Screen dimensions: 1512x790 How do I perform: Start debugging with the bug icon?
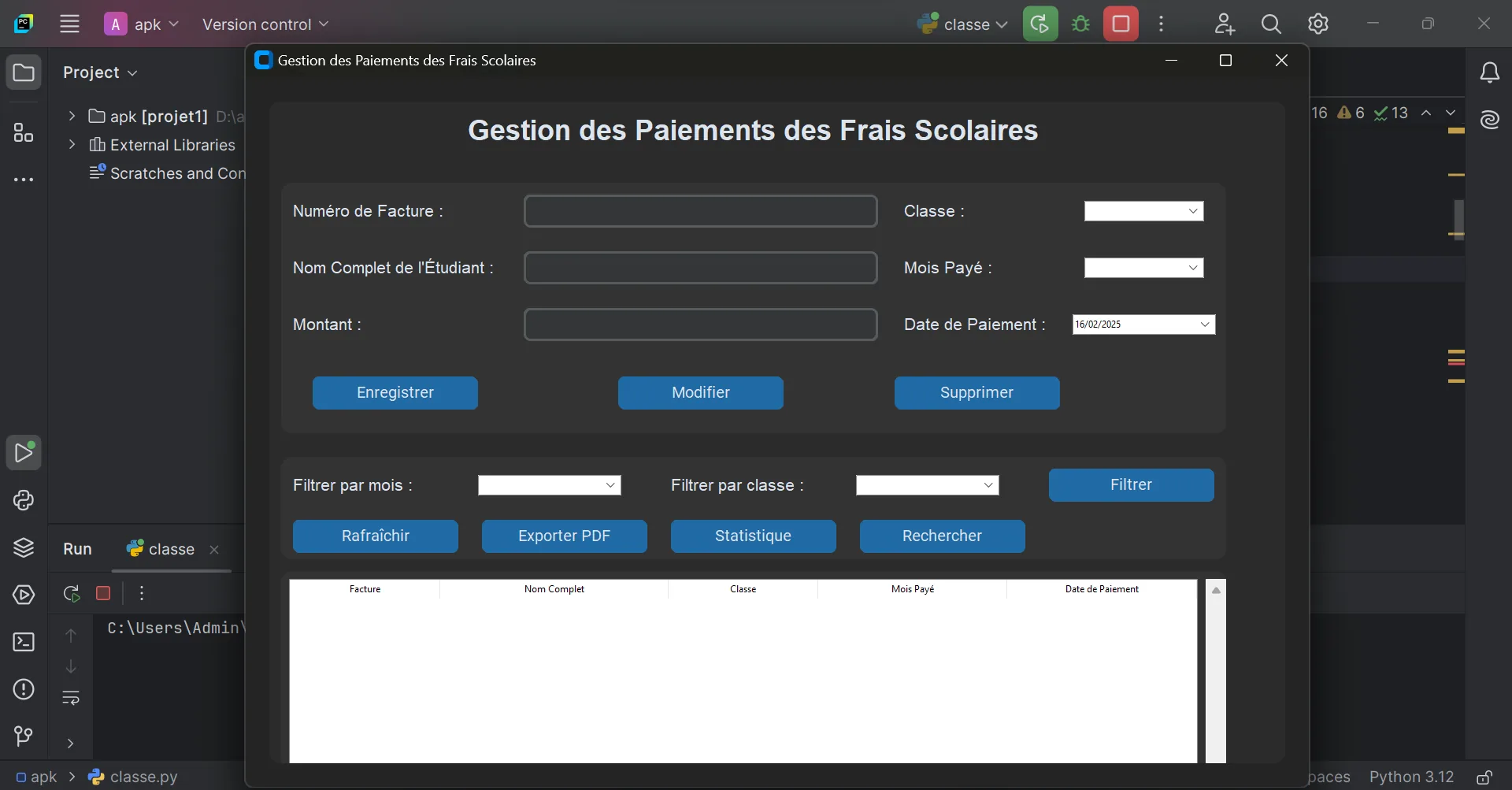tap(1080, 24)
